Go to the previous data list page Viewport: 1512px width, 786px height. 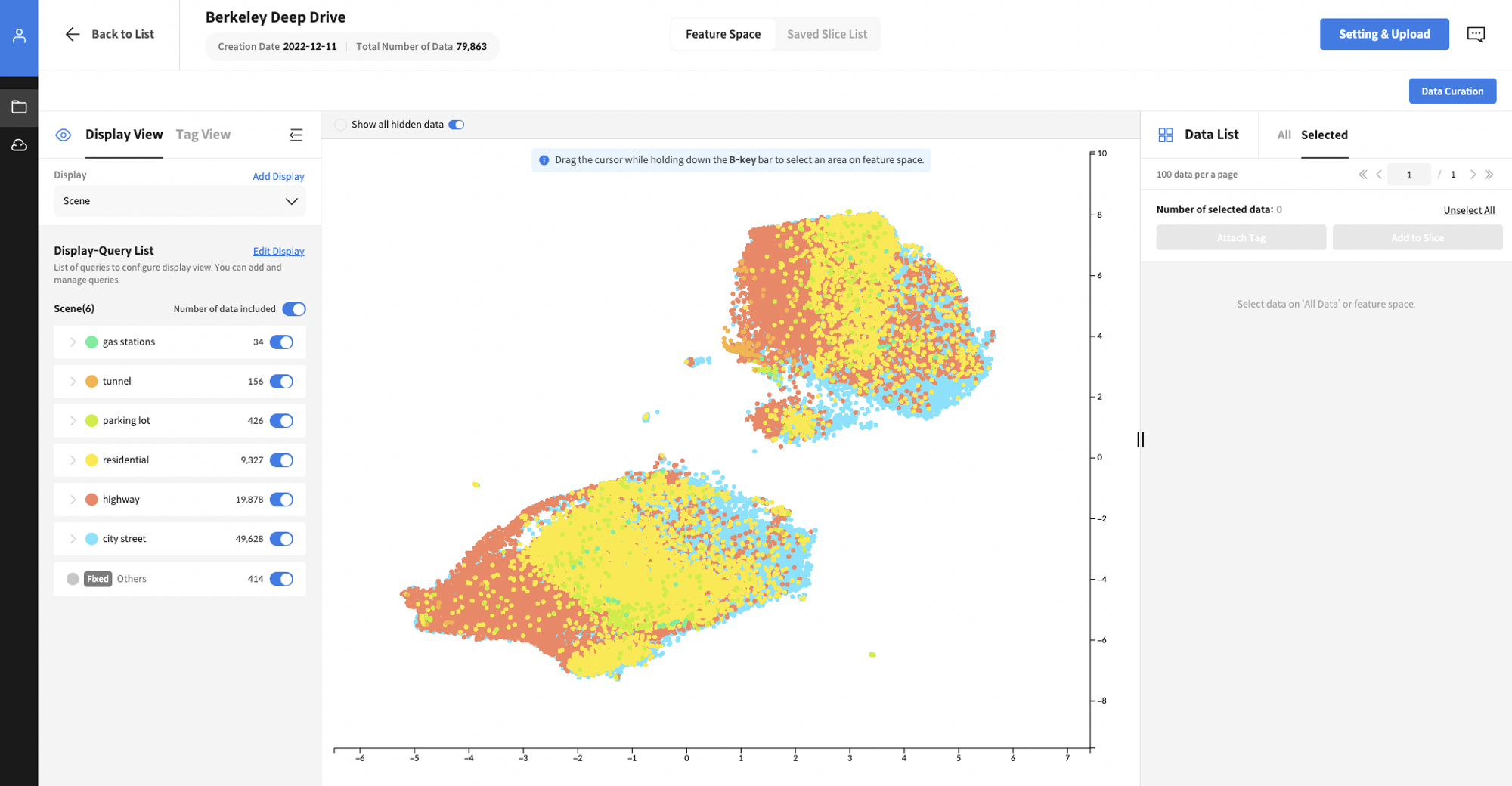[1379, 175]
